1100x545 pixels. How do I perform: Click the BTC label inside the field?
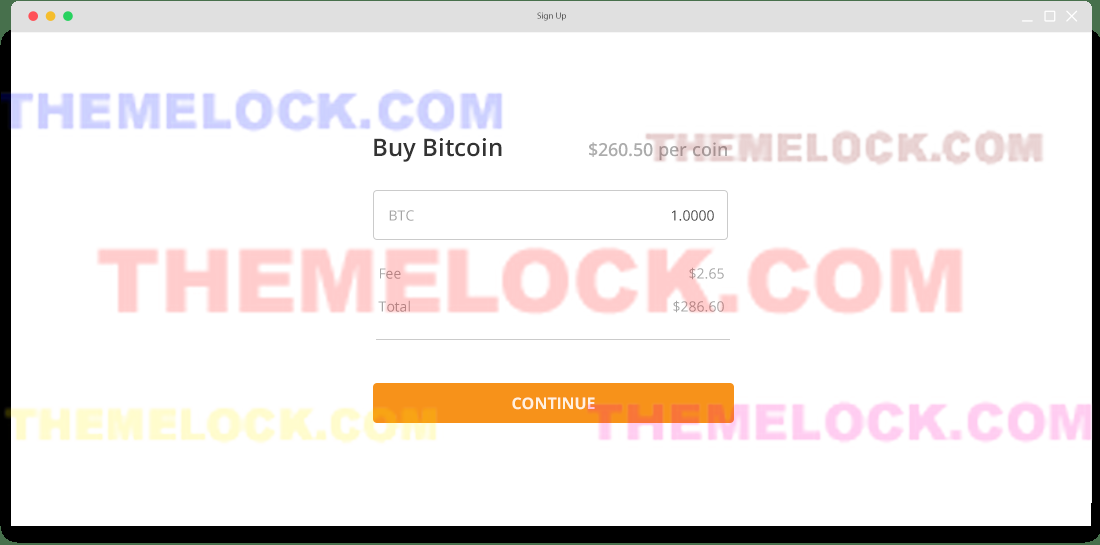401,216
